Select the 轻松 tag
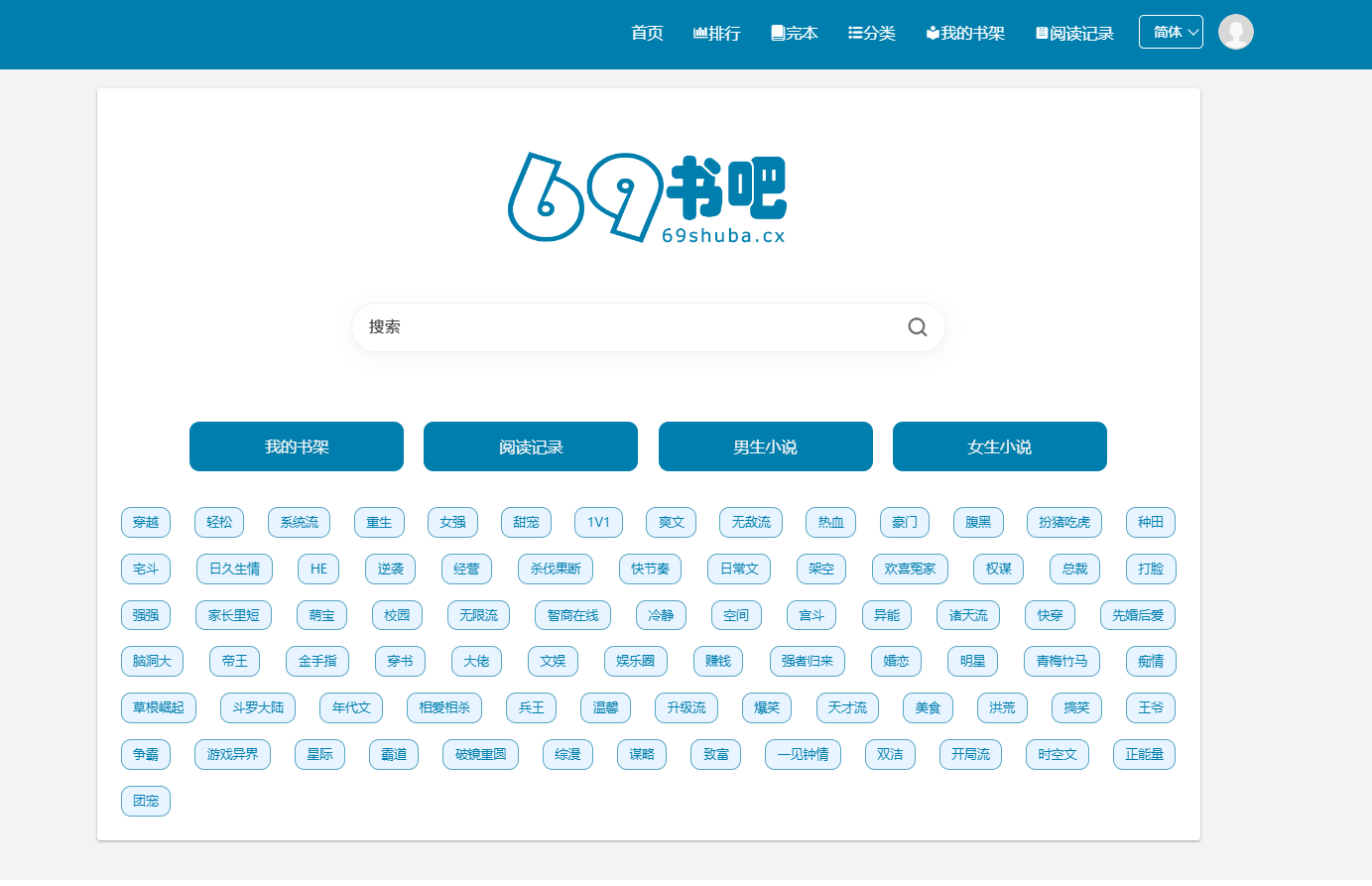This screenshot has width=1372, height=886. 219,522
